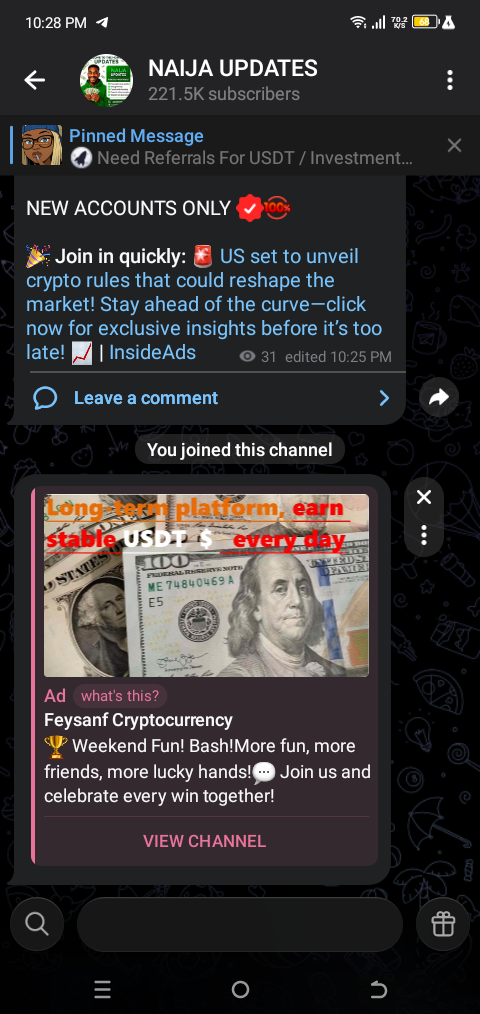Tap the gift box icon

pyautogui.click(x=443, y=924)
